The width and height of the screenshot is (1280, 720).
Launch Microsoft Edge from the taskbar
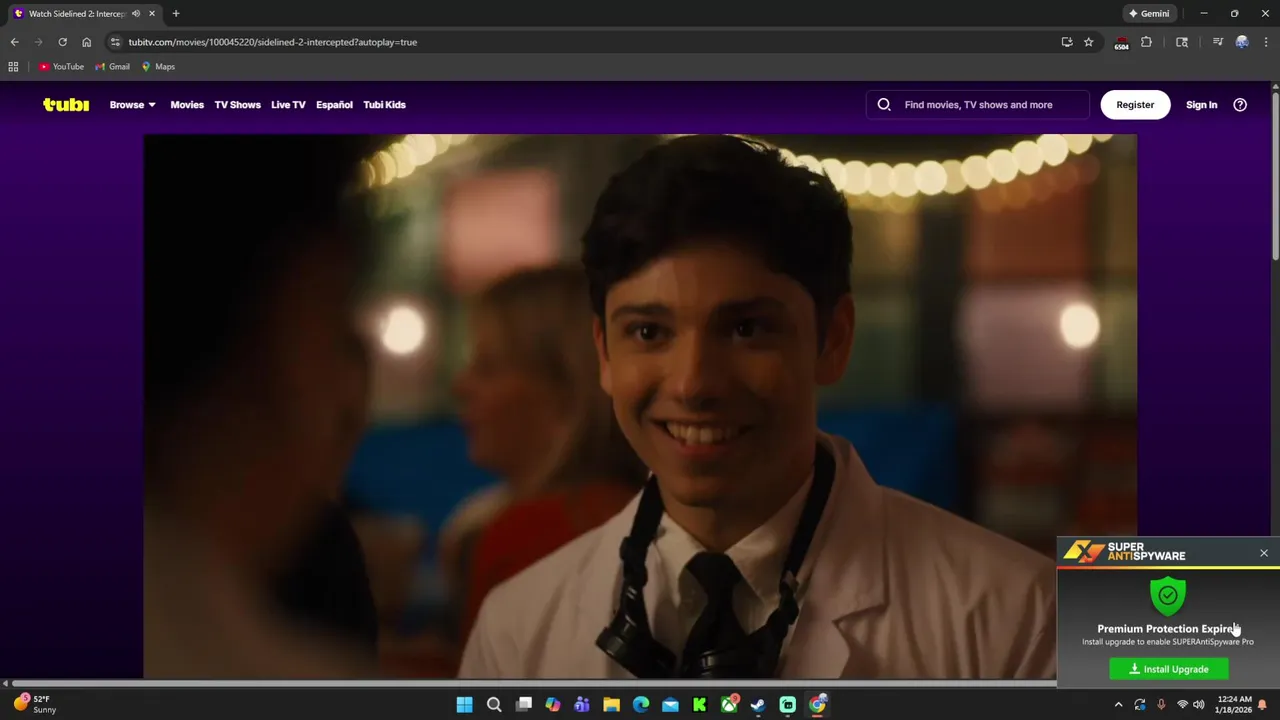click(641, 704)
